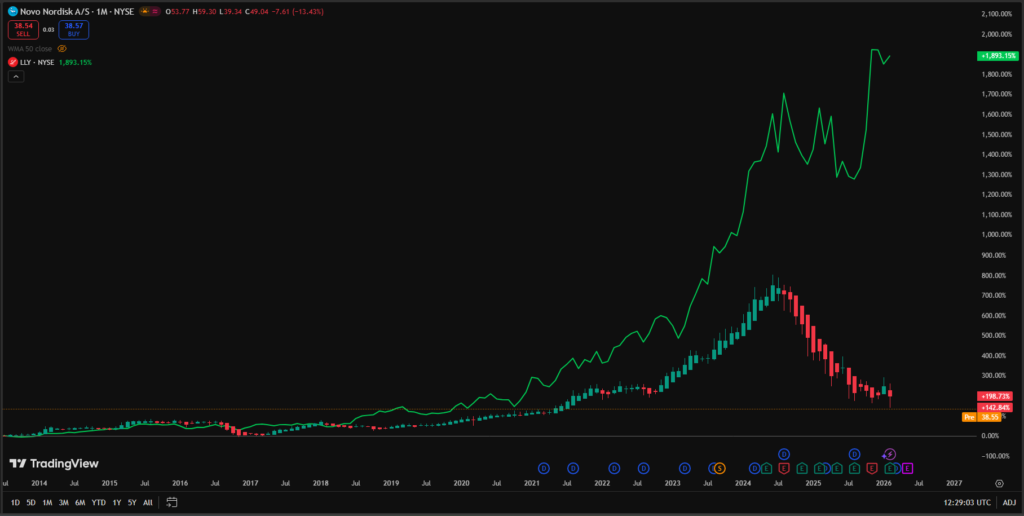The width and height of the screenshot is (1024, 516).
Task: Collapse the indicator legend chevron
Action: pos(16,76)
